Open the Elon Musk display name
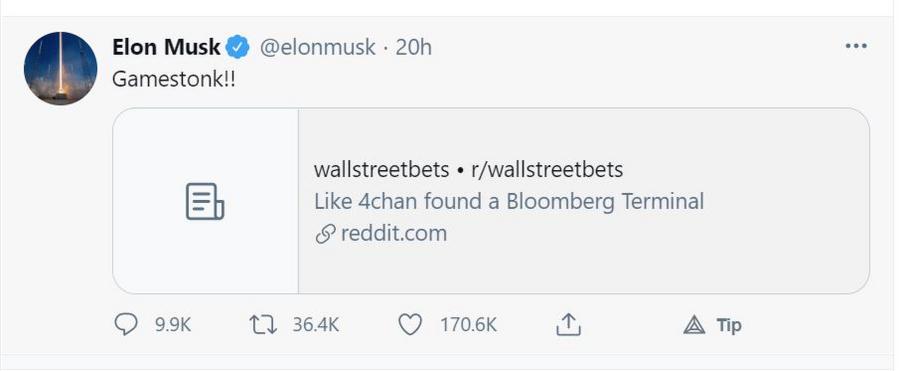900x371 pixels. (166, 47)
